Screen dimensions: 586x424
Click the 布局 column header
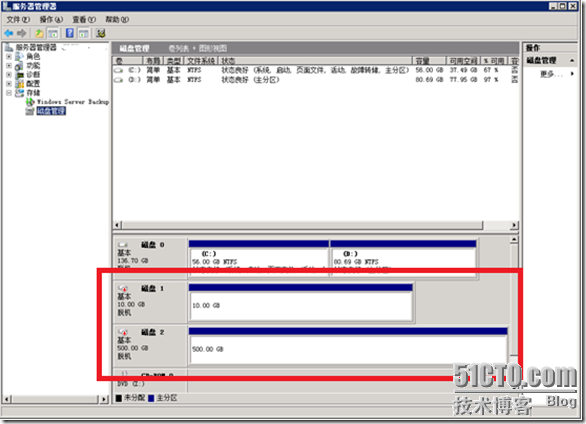click(x=153, y=61)
